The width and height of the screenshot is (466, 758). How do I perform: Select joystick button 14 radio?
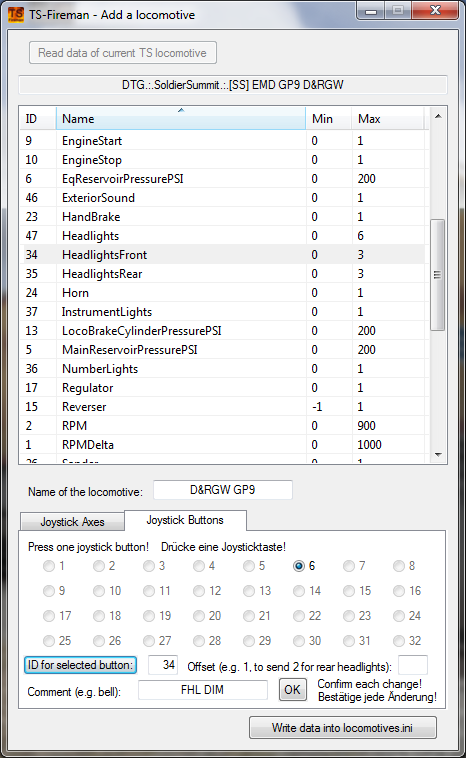(299, 591)
